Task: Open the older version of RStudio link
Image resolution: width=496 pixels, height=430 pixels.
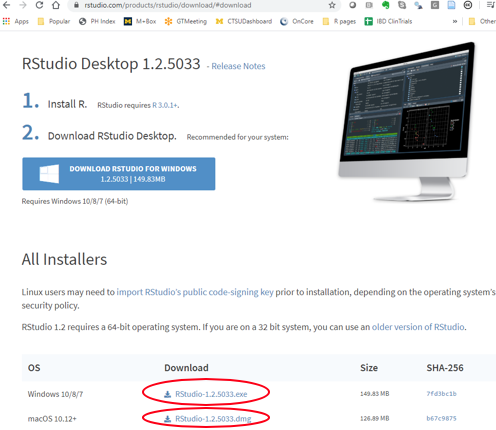Action: pos(418,327)
